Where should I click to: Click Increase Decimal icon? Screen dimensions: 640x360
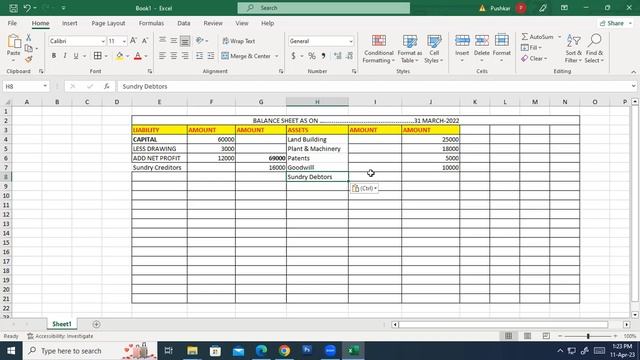(338, 56)
